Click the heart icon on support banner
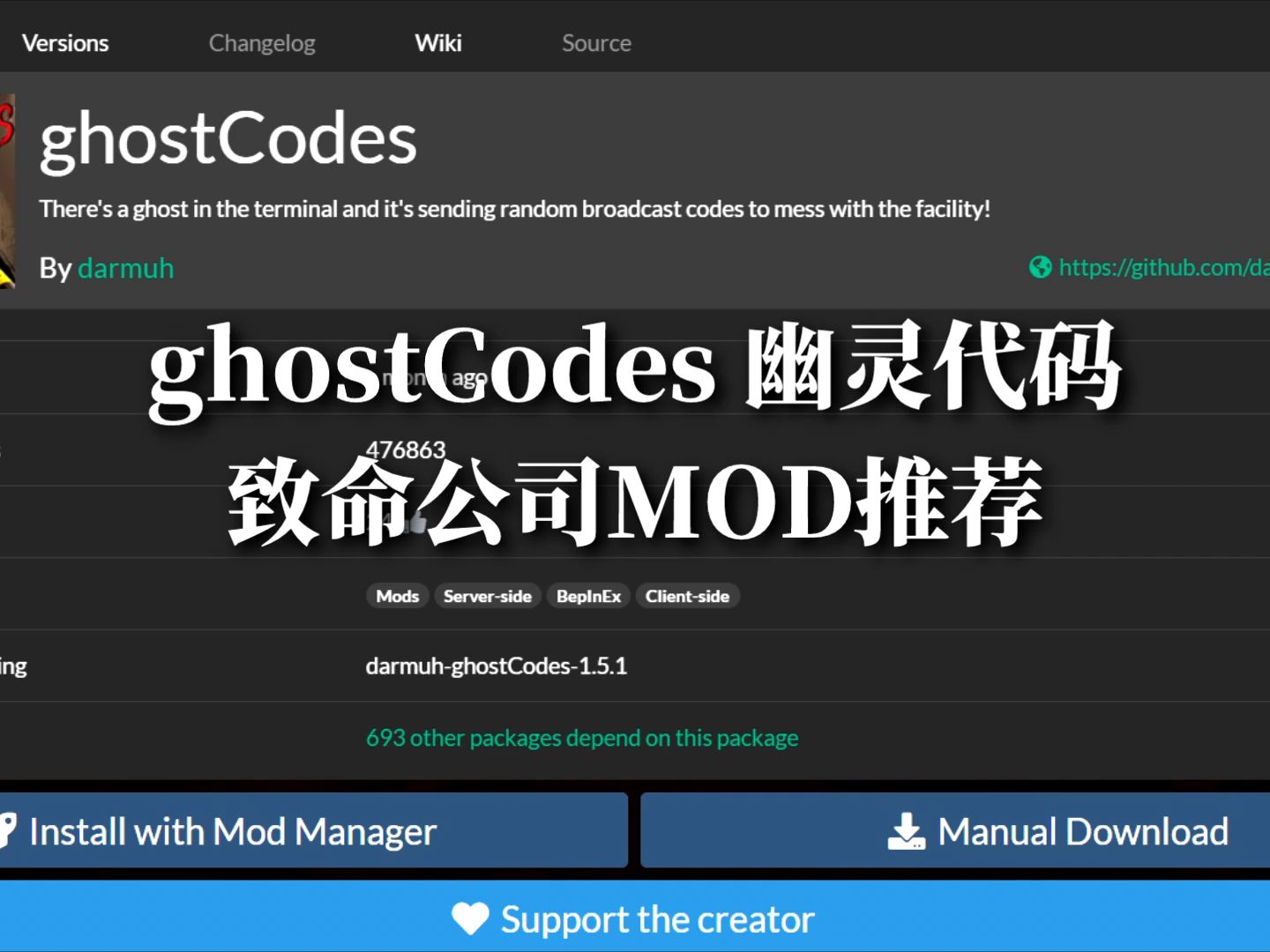 point(470,919)
